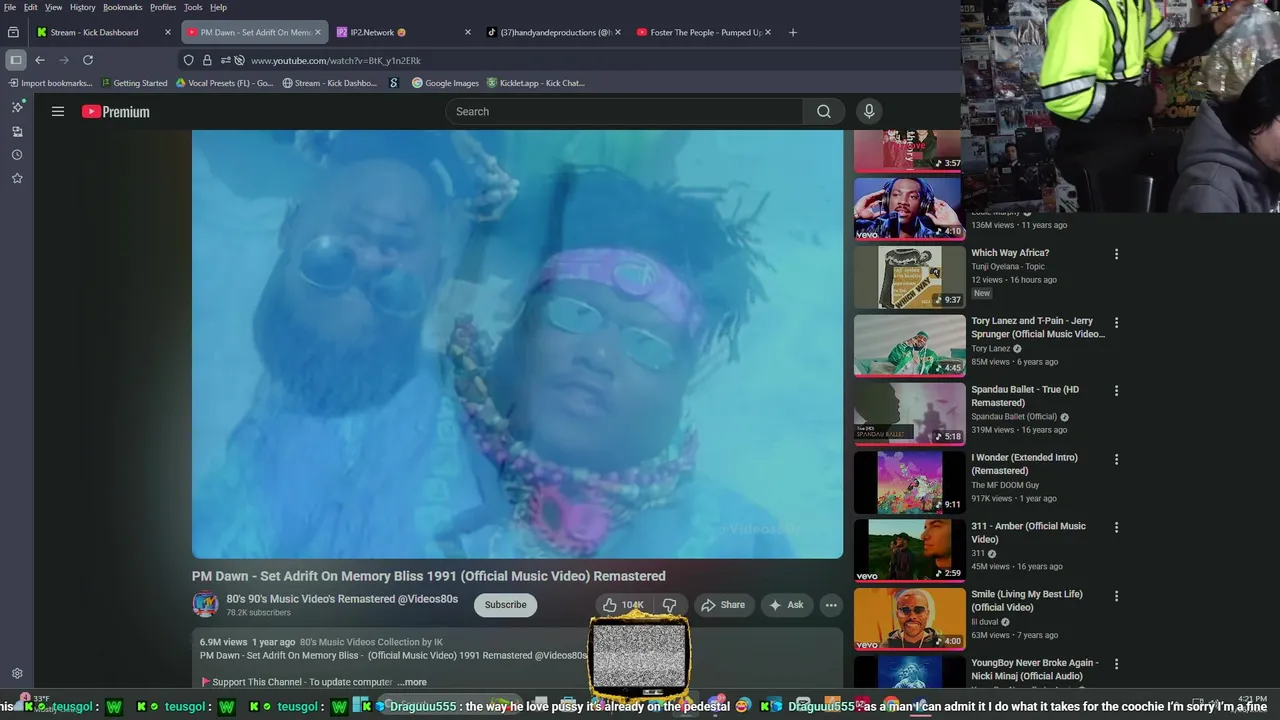This screenshot has width=1280, height=720.
Task: Open a new tab with plus button
Action: coord(793,32)
